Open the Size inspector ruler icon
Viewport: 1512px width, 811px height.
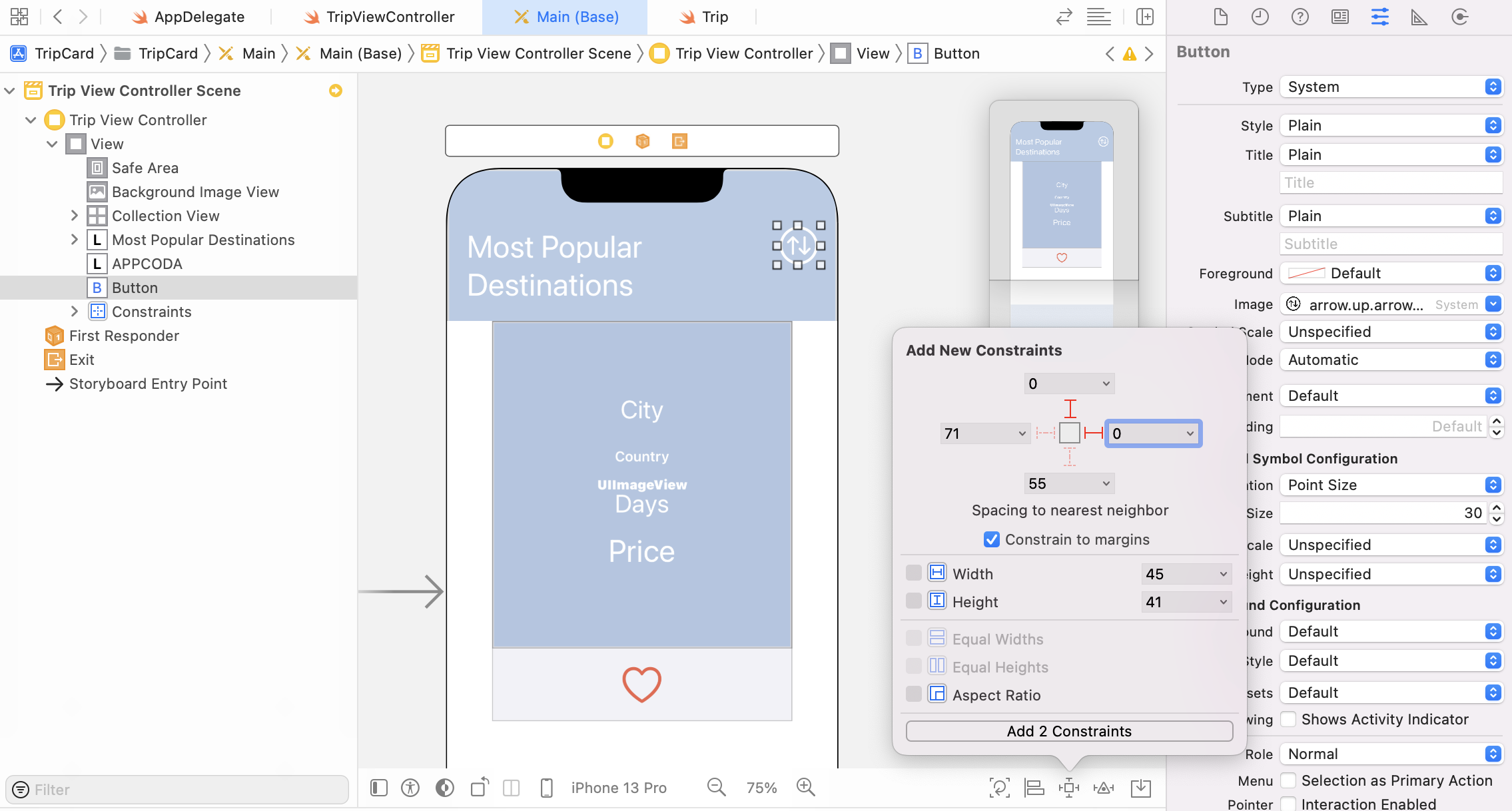pyautogui.click(x=1419, y=17)
